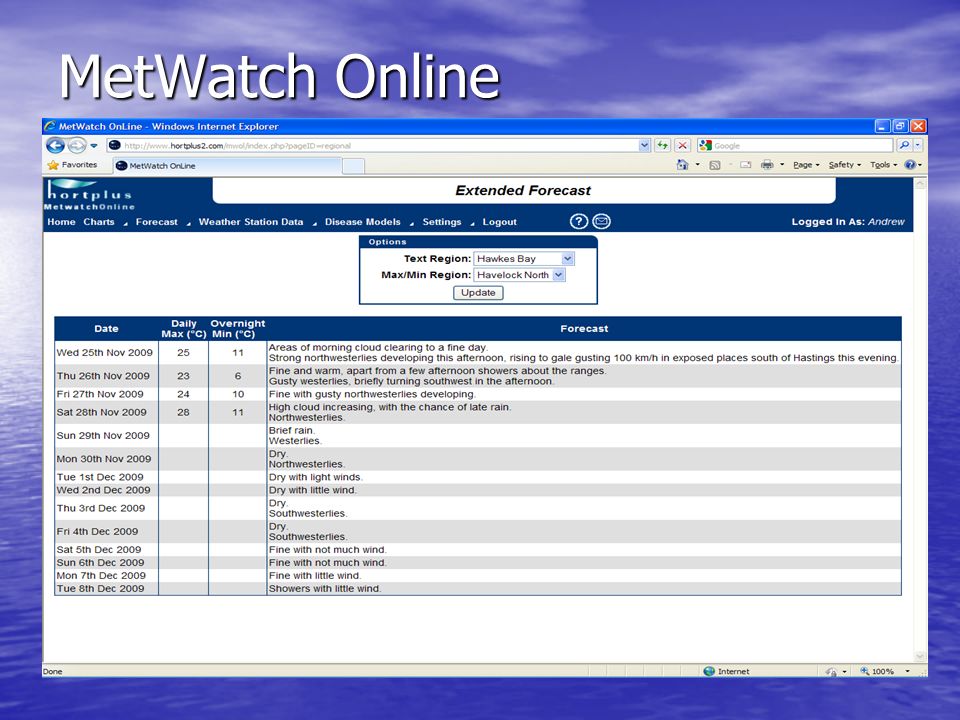The height and width of the screenshot is (720, 960).
Task: Click the Home page icon in command bar
Action: pyautogui.click(x=682, y=165)
